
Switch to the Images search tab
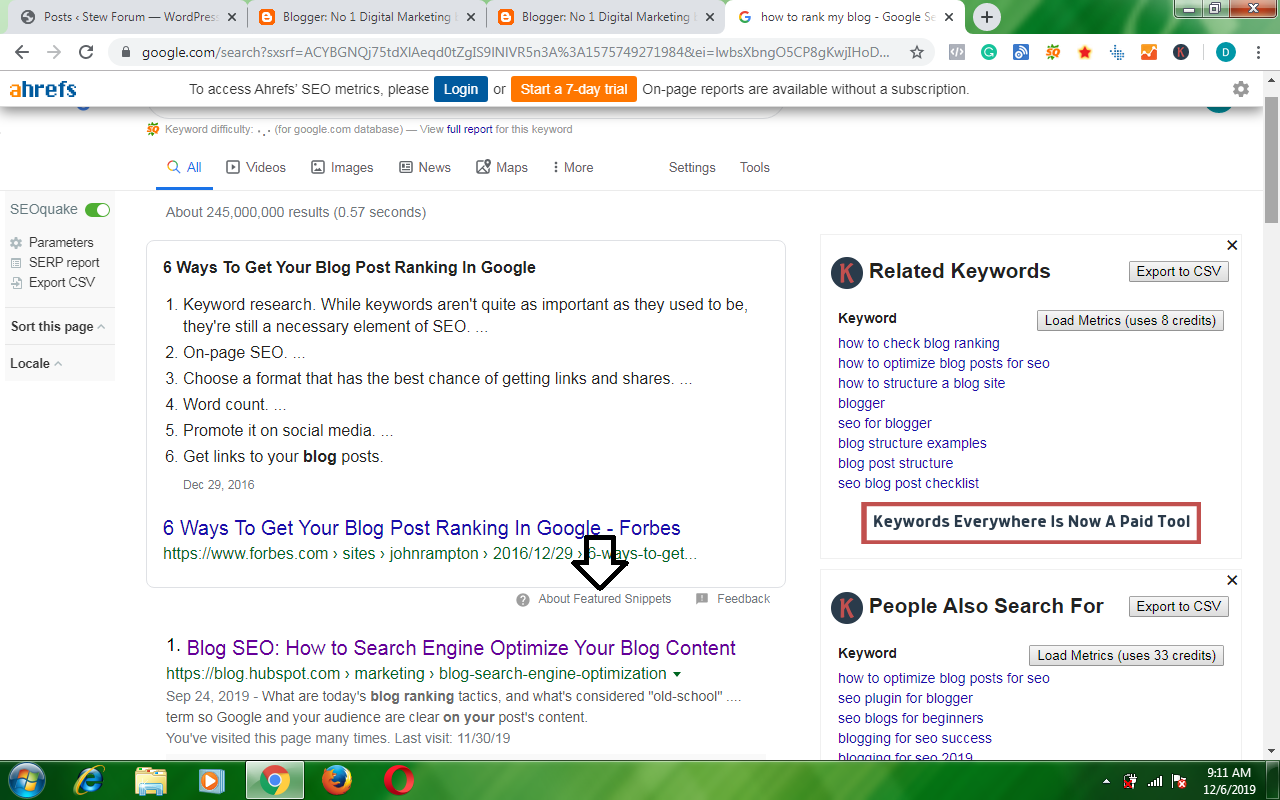[342, 167]
